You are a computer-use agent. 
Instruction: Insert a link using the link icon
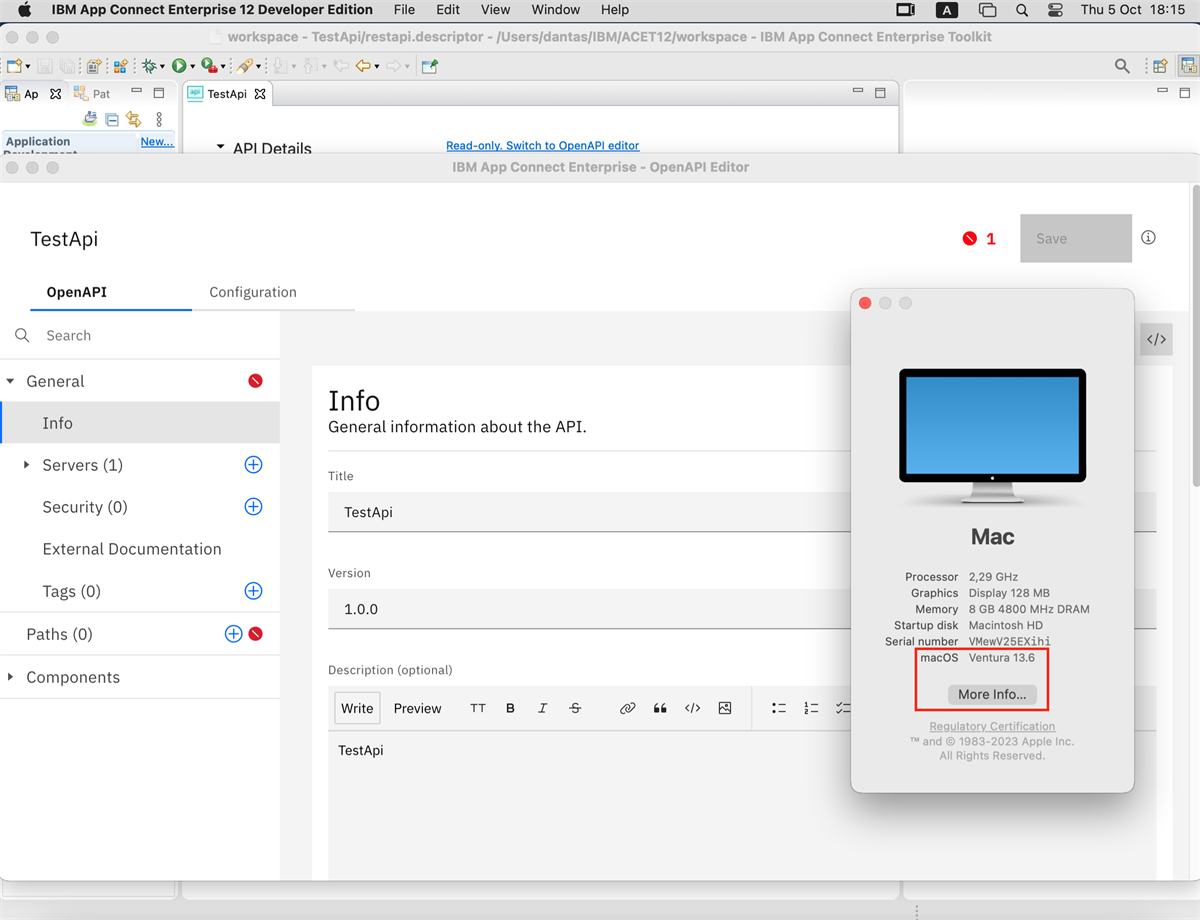click(628, 708)
